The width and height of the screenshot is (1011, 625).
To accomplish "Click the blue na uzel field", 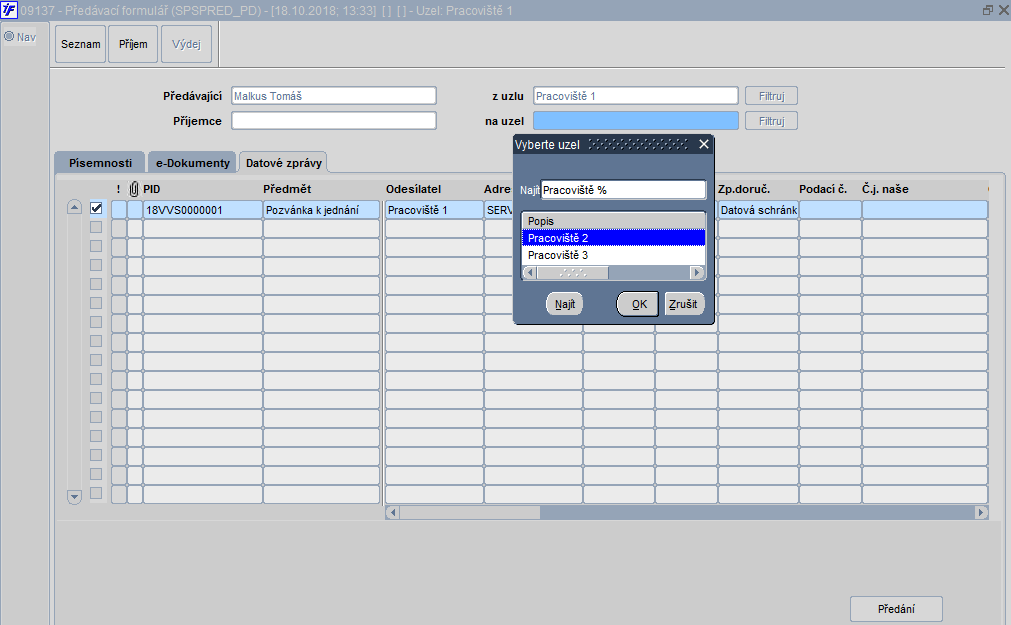I will click(636, 121).
